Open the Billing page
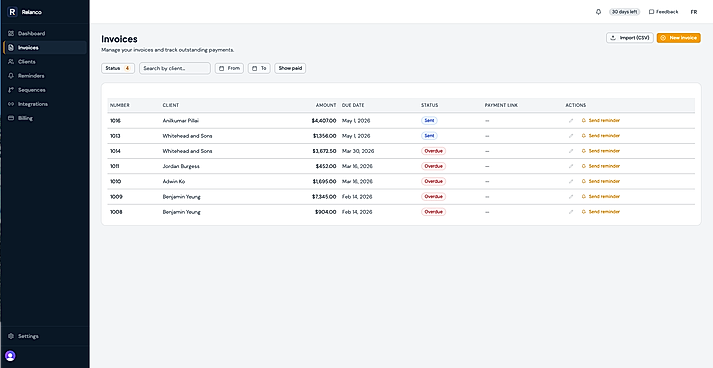 click(45, 118)
